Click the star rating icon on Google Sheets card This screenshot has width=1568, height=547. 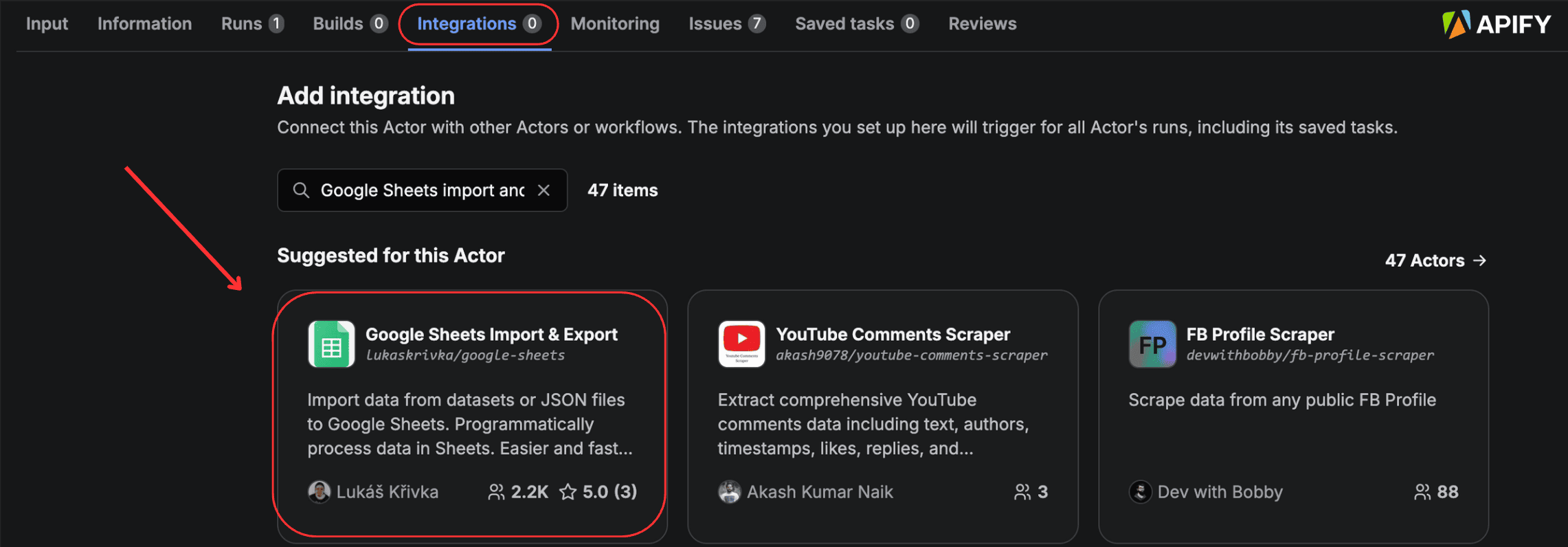568,492
